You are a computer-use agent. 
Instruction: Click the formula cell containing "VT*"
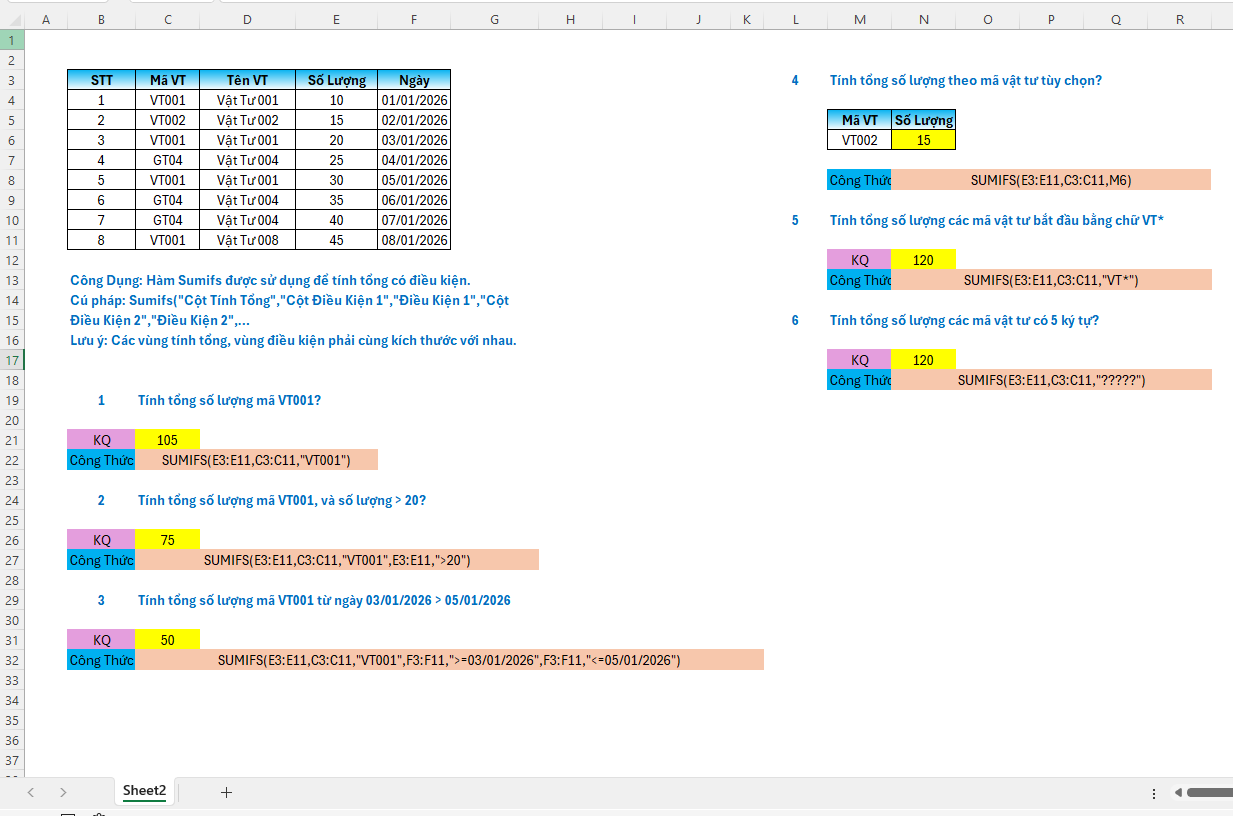coord(1050,280)
